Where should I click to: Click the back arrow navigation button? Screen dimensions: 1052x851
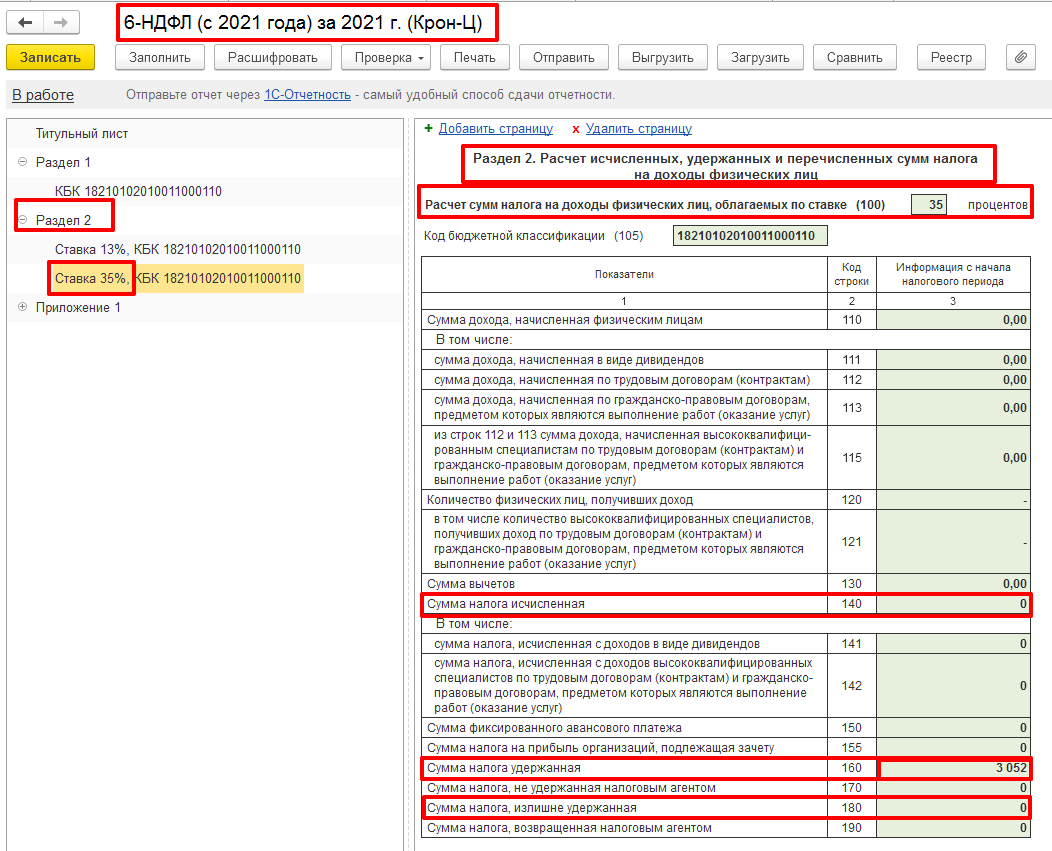pos(25,22)
